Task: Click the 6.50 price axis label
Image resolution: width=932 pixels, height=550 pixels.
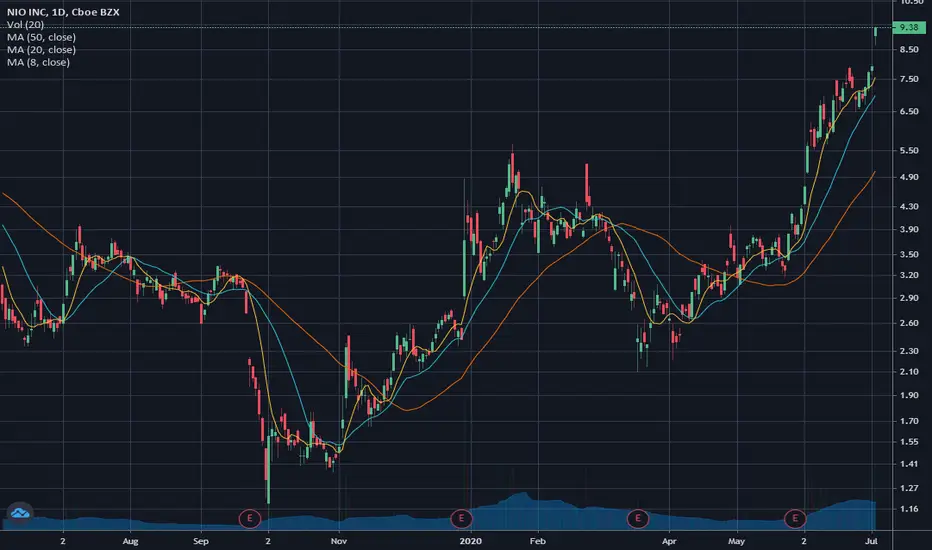Action: coord(909,111)
